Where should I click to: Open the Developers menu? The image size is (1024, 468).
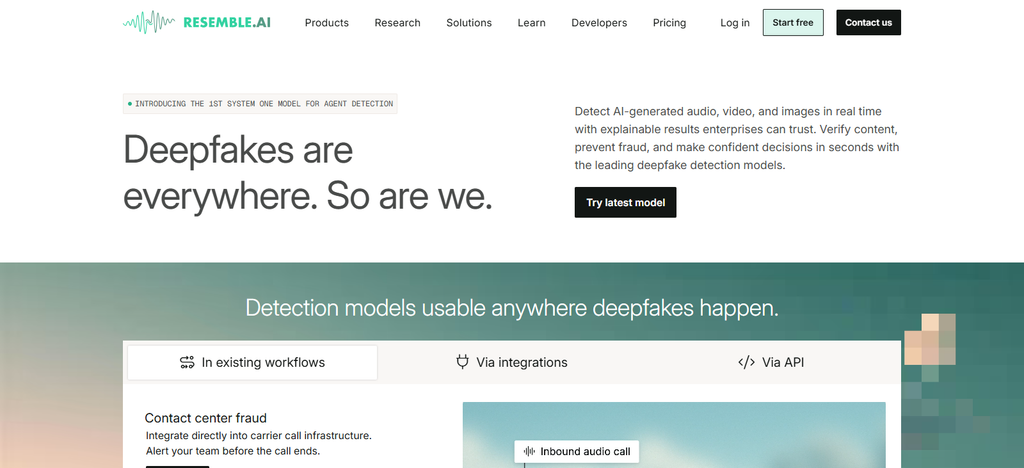(599, 23)
